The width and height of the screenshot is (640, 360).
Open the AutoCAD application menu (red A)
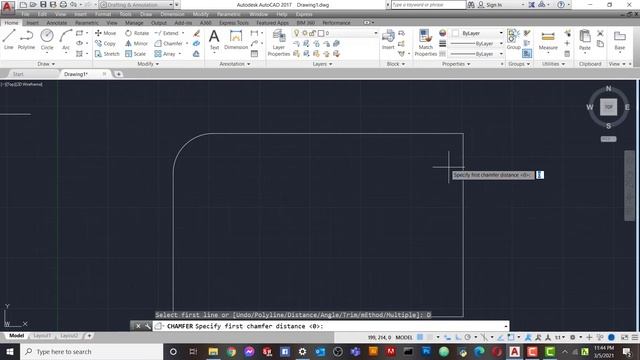pos(7,6)
